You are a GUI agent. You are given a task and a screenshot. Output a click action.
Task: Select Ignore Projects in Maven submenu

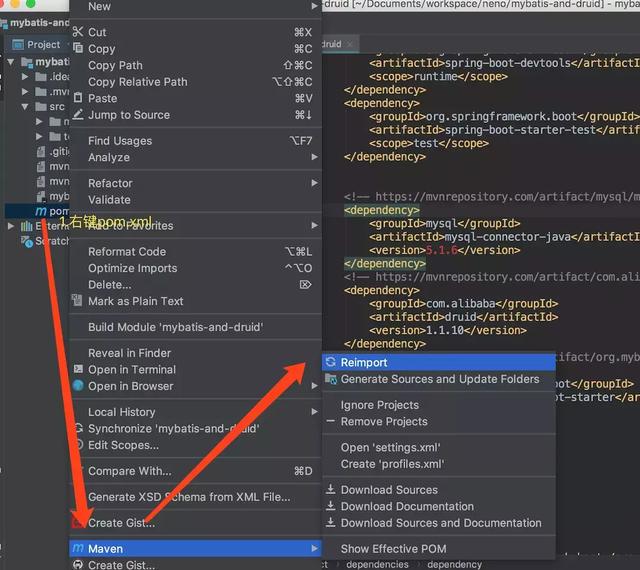pyautogui.click(x=439, y=405)
